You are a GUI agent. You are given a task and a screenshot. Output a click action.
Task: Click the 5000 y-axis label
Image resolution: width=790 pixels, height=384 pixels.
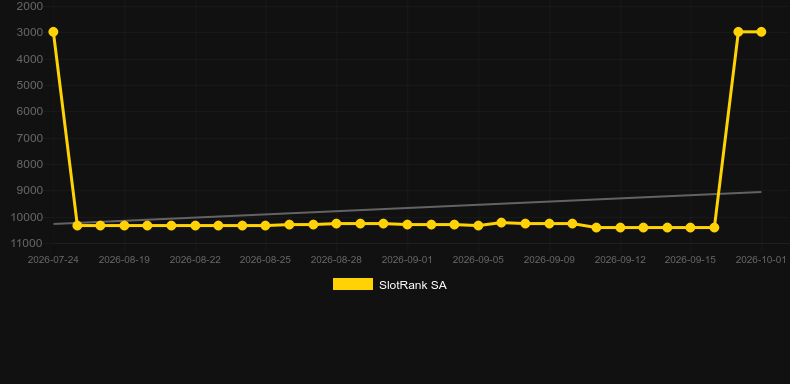[30, 85]
